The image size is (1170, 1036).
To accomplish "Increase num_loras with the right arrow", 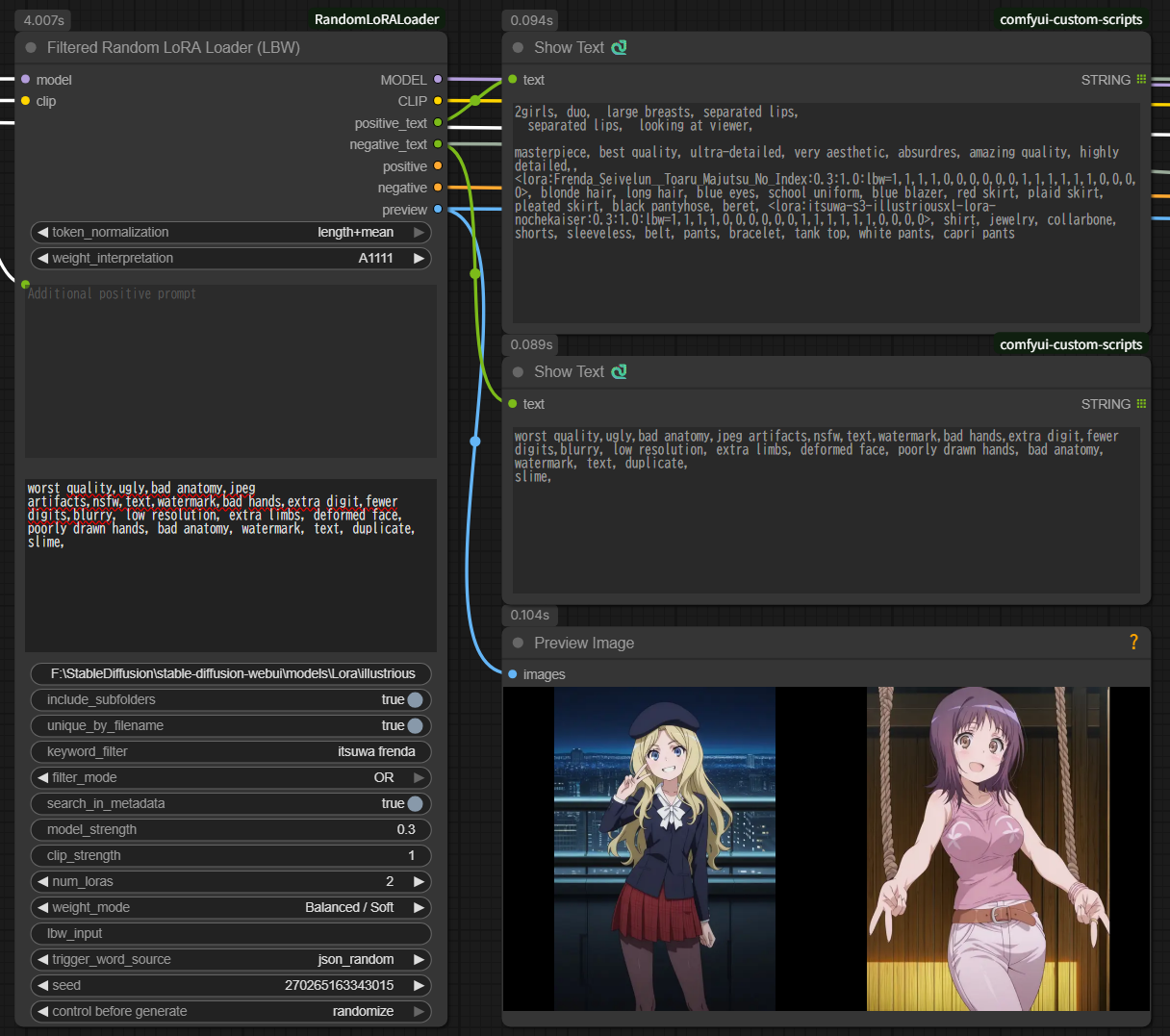I will tap(419, 881).
